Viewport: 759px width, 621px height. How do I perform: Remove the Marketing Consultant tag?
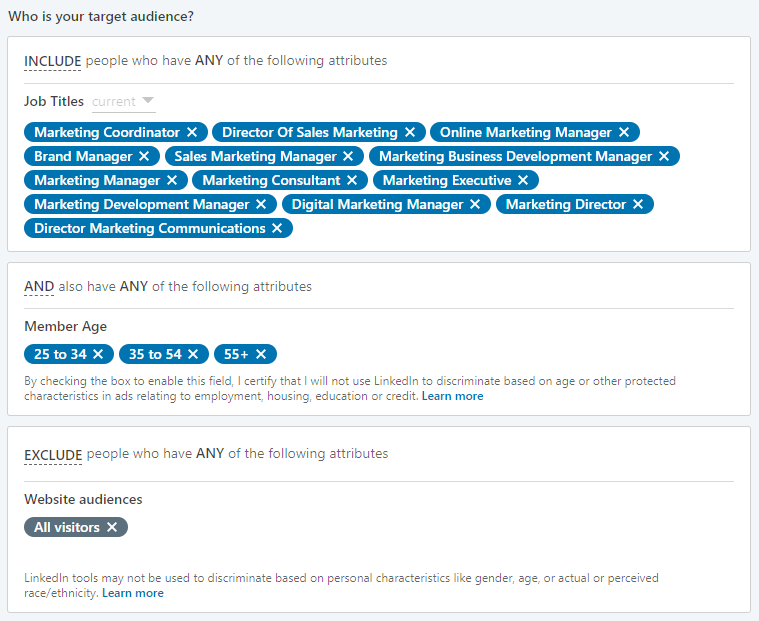352,180
